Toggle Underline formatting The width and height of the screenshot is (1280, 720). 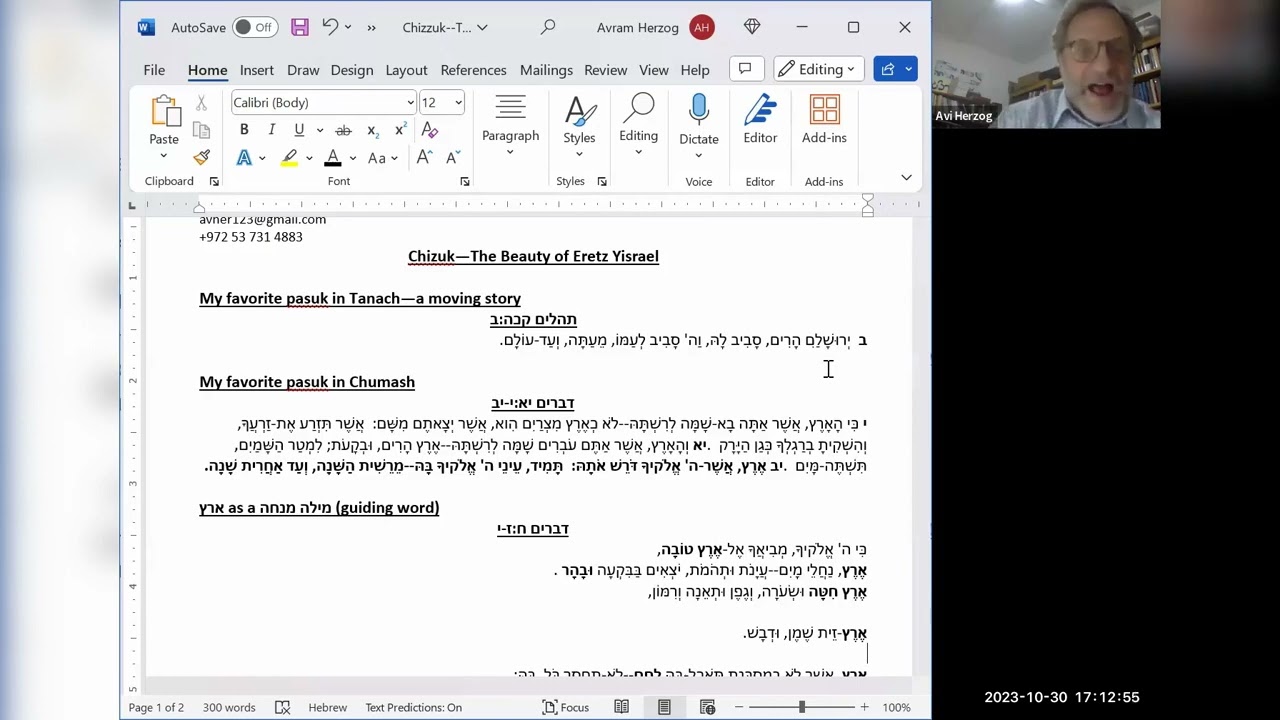[x=298, y=130]
